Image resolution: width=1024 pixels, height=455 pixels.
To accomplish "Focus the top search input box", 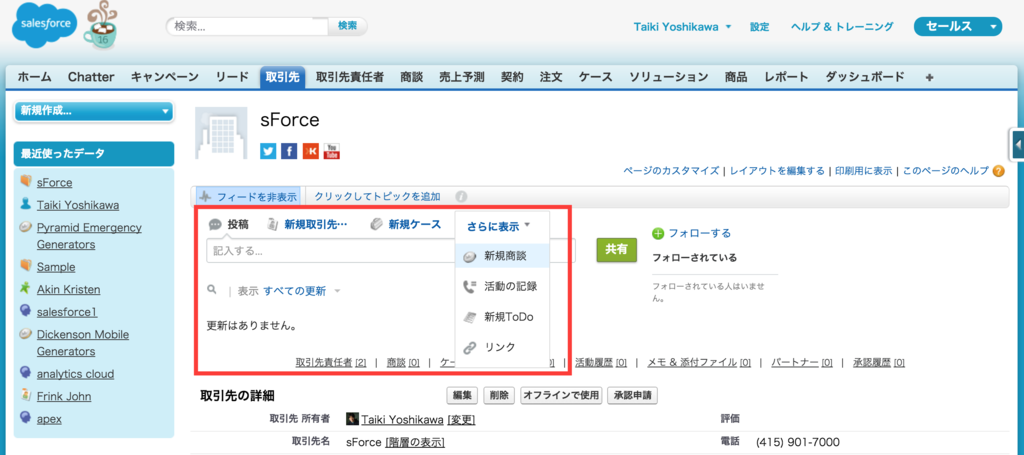I will pyautogui.click(x=248, y=27).
